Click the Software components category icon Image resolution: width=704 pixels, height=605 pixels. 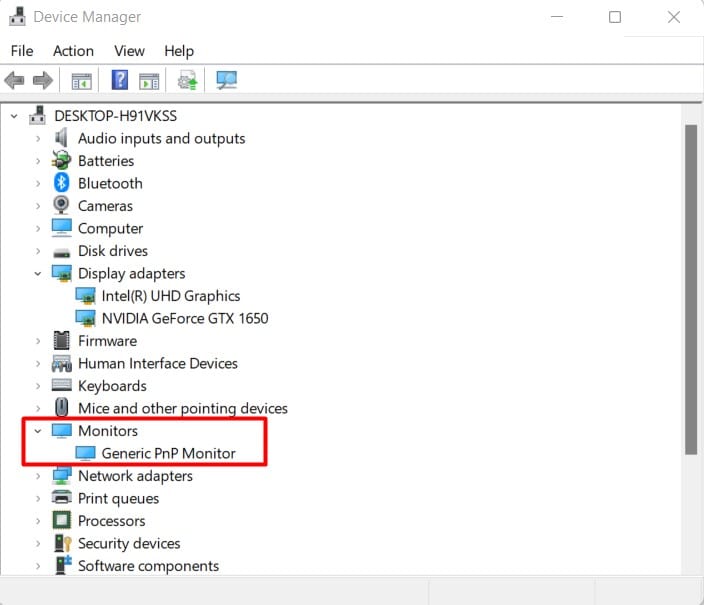tap(63, 565)
